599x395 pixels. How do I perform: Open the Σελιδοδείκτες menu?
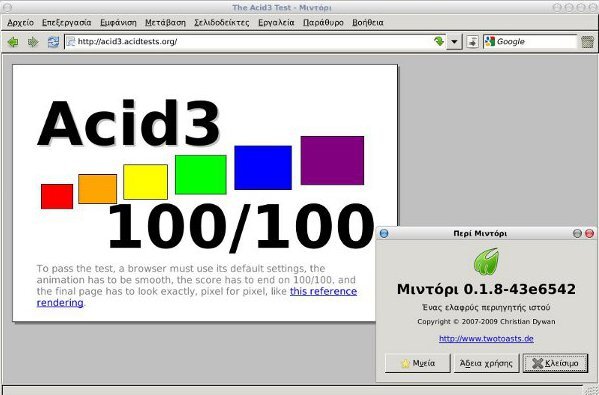point(222,23)
